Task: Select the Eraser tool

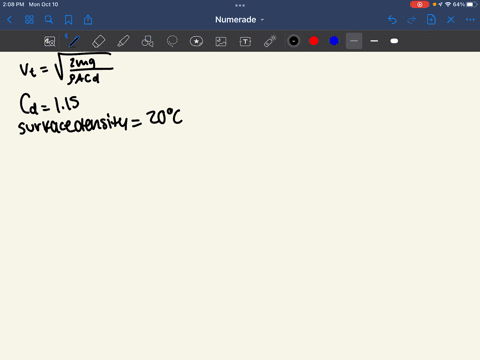Action: (x=98, y=41)
